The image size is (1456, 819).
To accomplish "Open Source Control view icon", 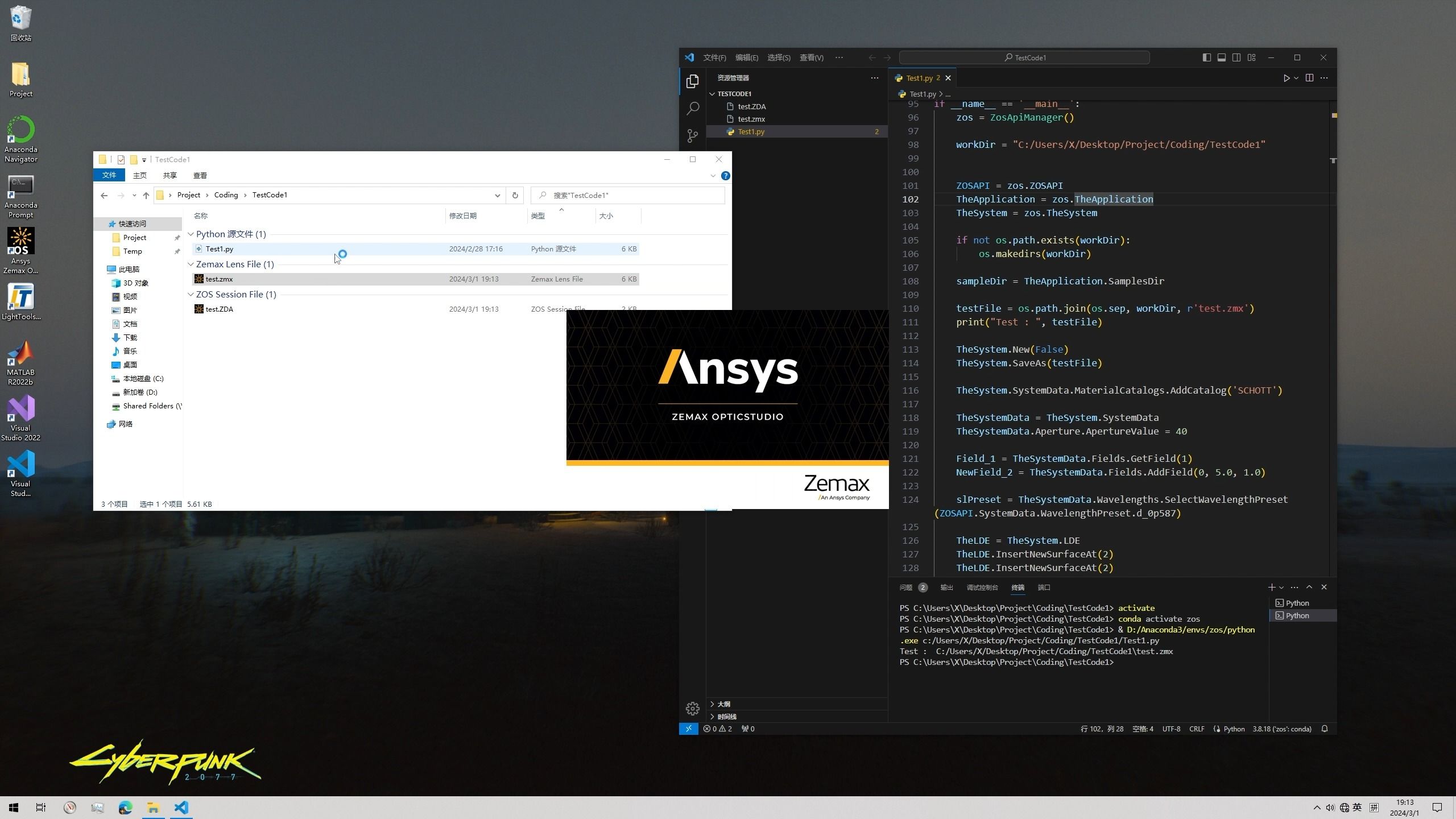I will click(x=692, y=135).
